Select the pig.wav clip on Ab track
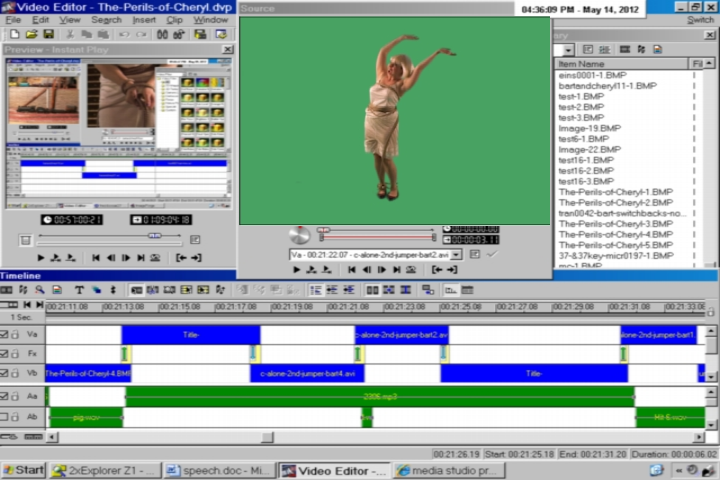 click(86, 418)
